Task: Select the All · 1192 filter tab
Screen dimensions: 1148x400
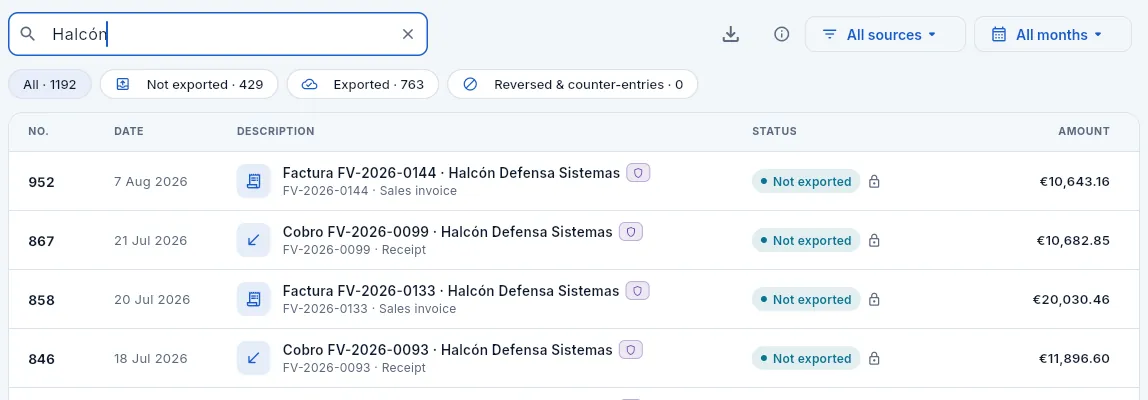Action: 50,84
